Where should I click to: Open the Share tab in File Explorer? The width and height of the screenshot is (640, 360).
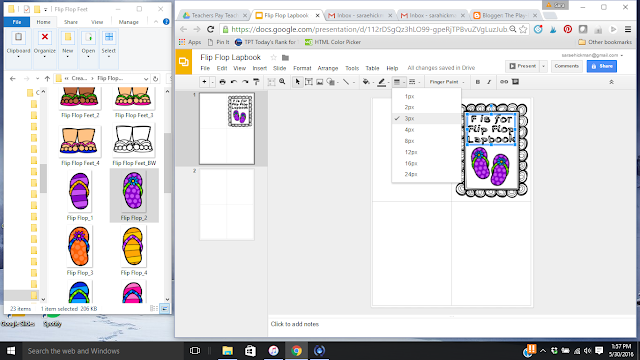(x=71, y=22)
